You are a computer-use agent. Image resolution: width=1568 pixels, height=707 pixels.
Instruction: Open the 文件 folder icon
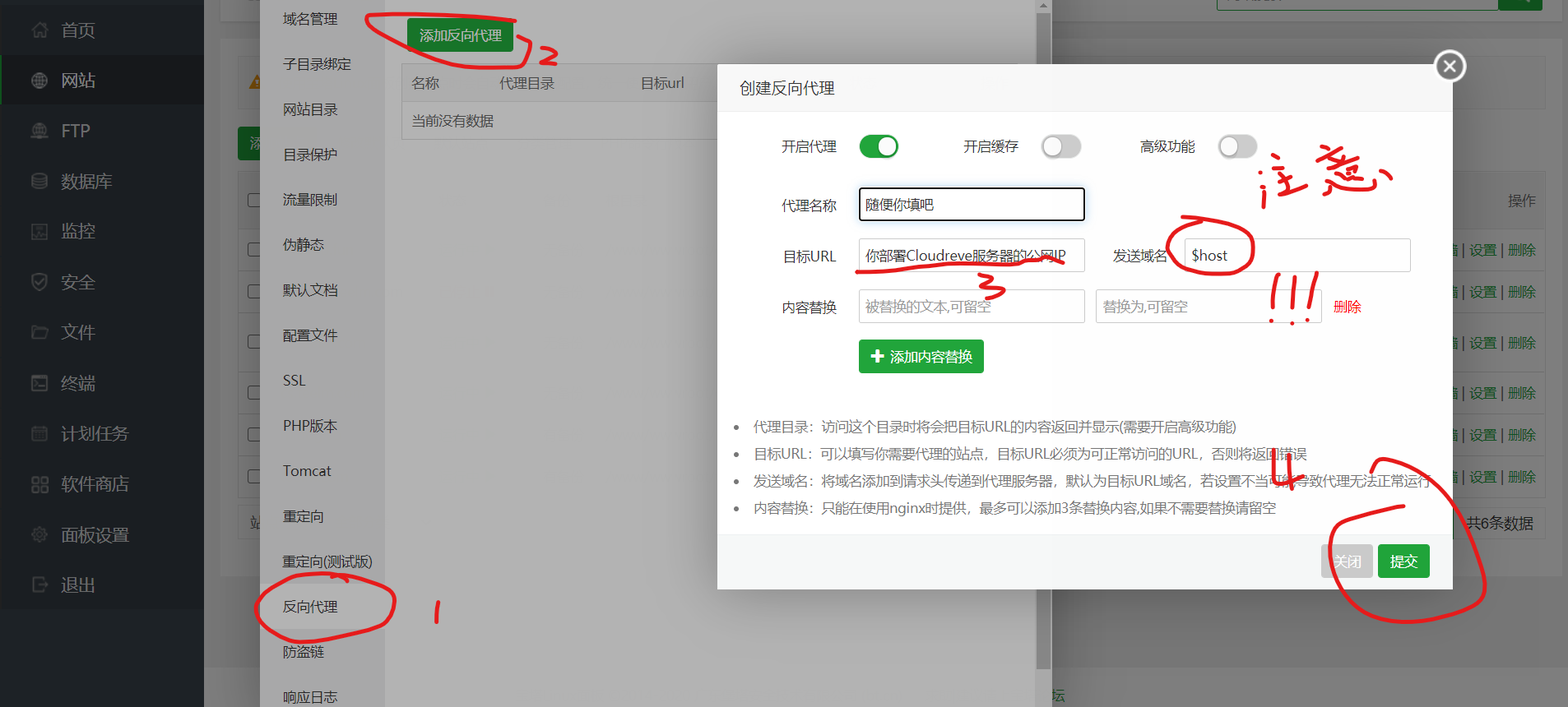pyautogui.click(x=39, y=332)
